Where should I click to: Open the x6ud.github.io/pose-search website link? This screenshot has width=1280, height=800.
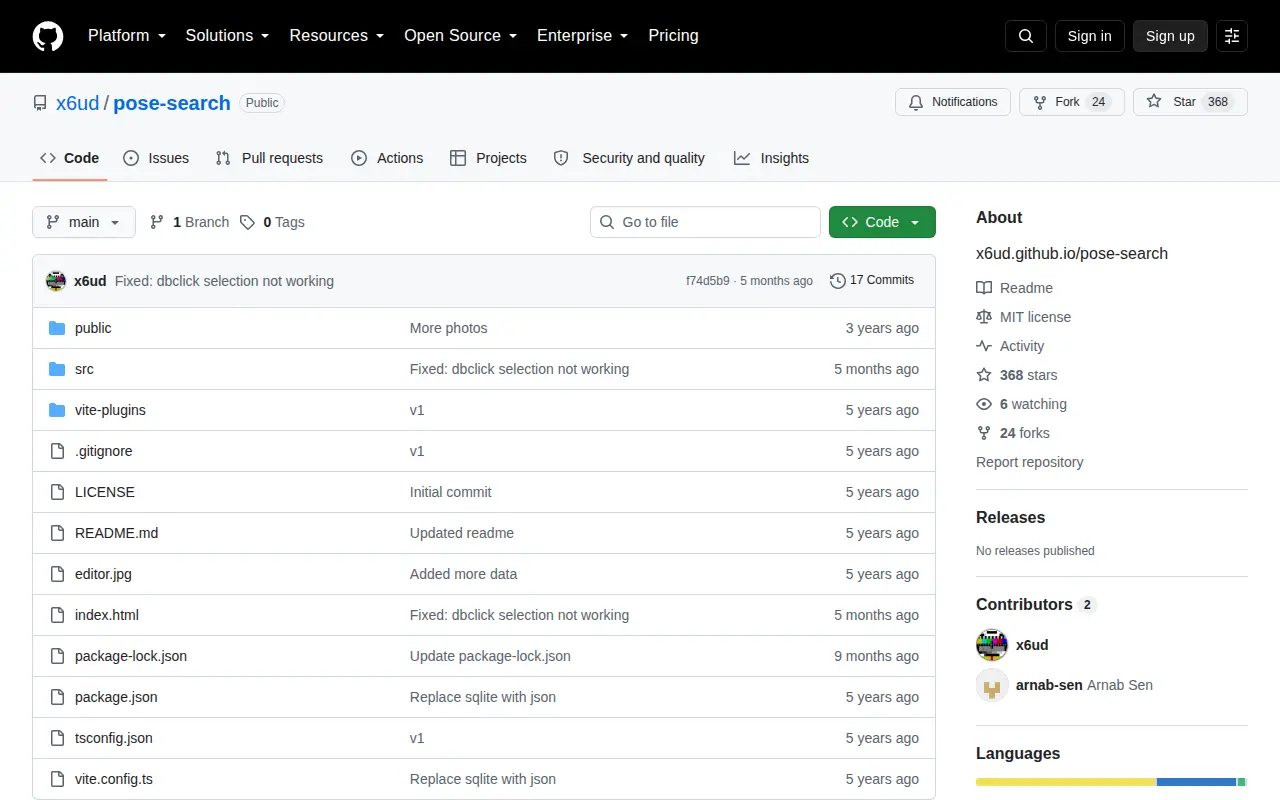click(x=1072, y=254)
